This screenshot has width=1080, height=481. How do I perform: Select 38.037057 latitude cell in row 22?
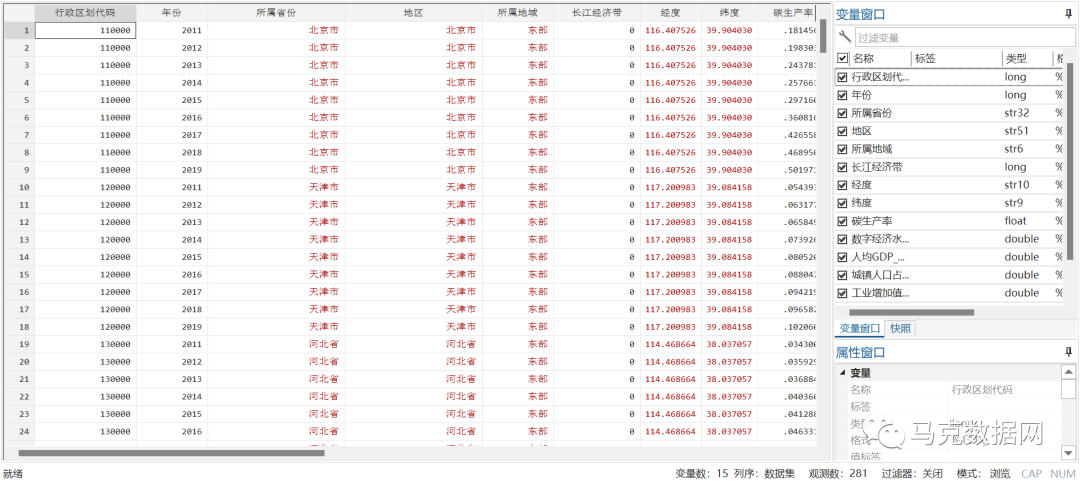(x=729, y=396)
